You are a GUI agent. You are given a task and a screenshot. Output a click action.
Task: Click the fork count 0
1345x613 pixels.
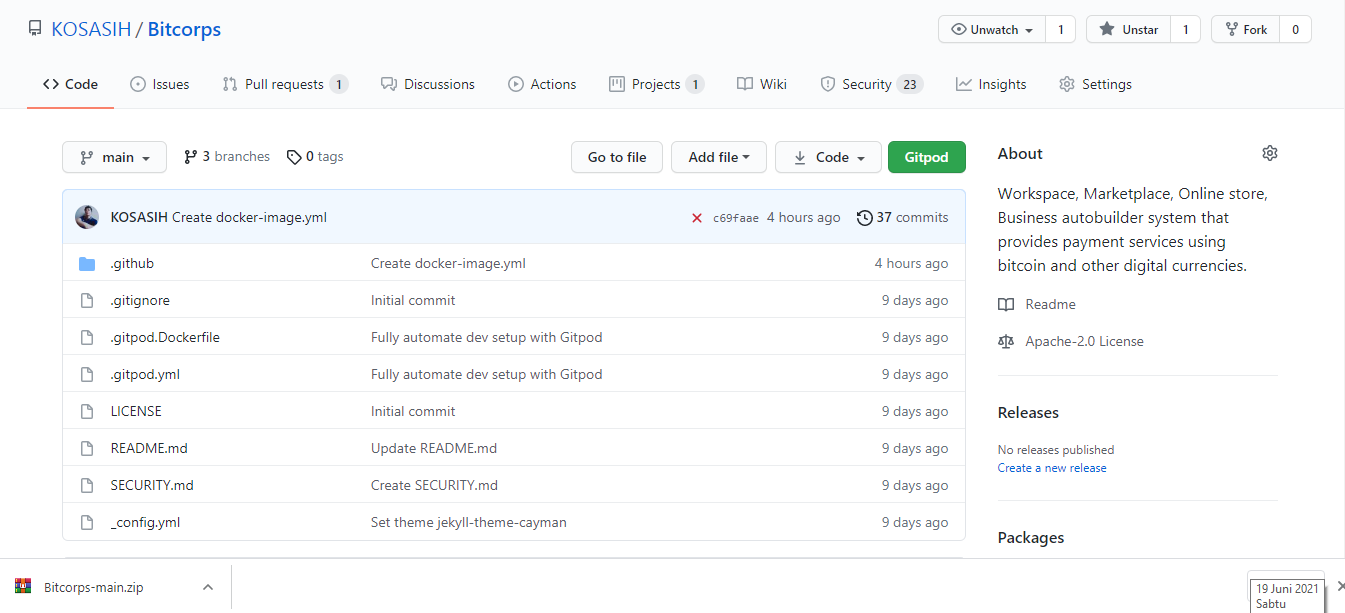pos(1295,30)
